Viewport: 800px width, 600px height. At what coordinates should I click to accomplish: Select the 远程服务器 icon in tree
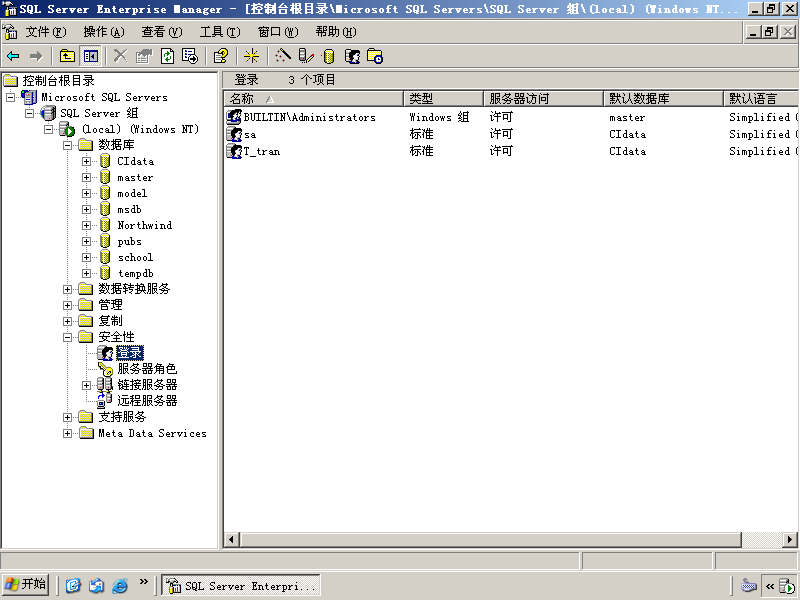(x=105, y=401)
